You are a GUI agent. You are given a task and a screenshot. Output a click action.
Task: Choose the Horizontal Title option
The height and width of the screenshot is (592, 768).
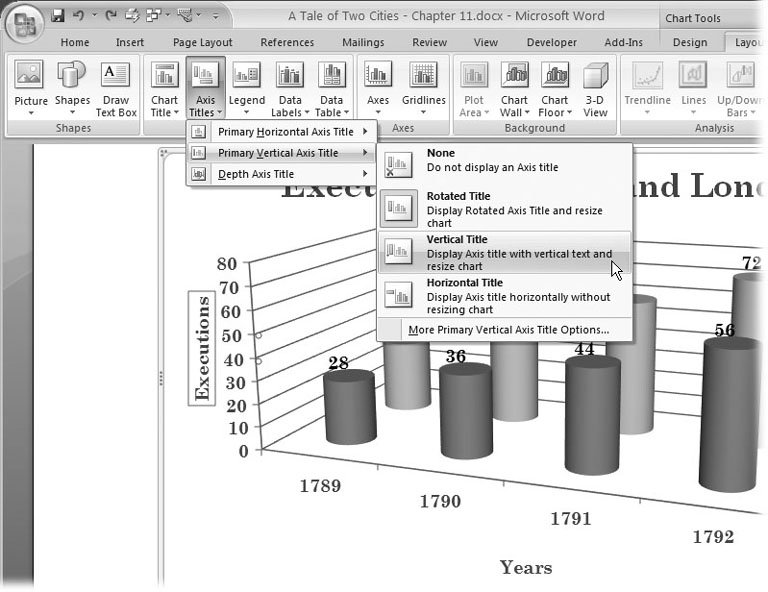pyautogui.click(x=504, y=296)
